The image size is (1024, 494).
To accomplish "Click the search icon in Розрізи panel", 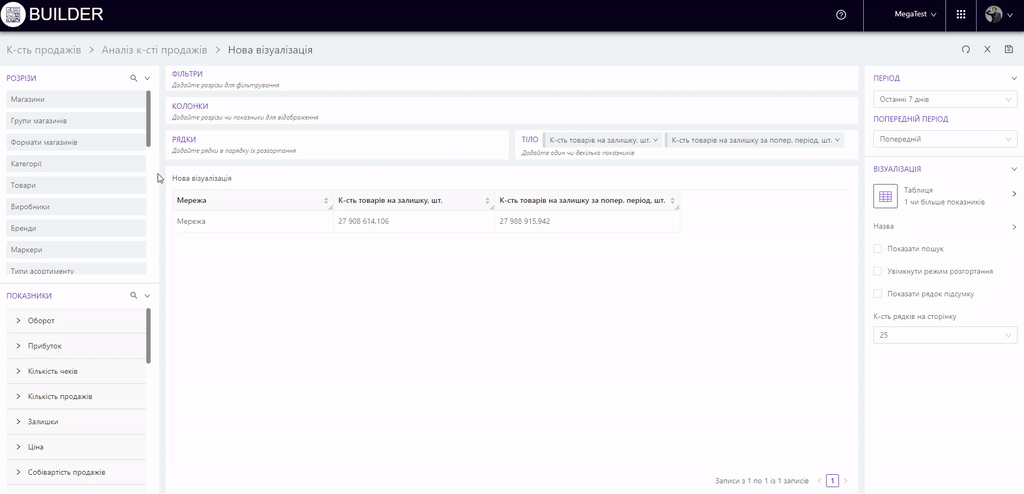I will [133, 77].
